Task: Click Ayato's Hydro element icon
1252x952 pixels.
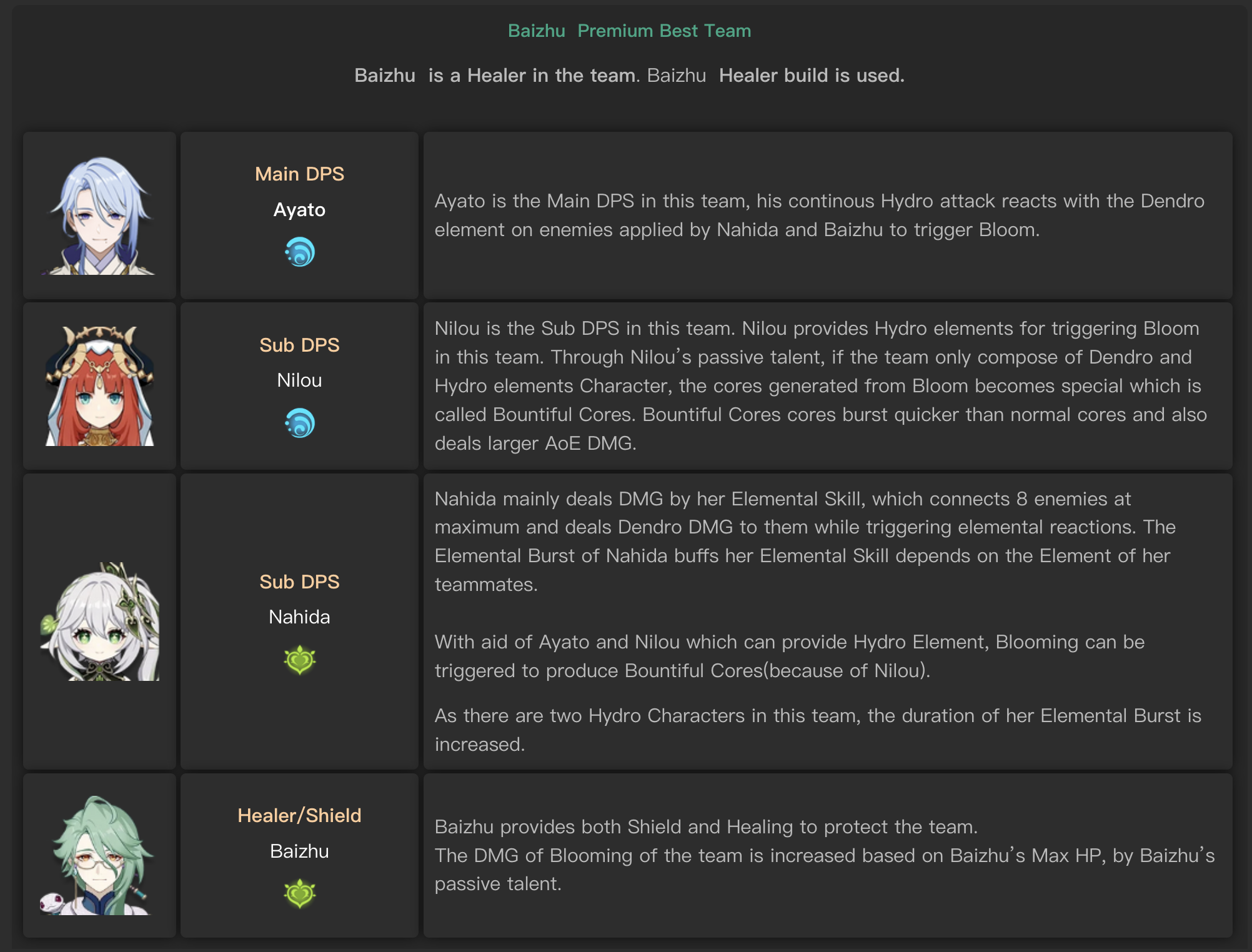Action: pyautogui.click(x=300, y=252)
